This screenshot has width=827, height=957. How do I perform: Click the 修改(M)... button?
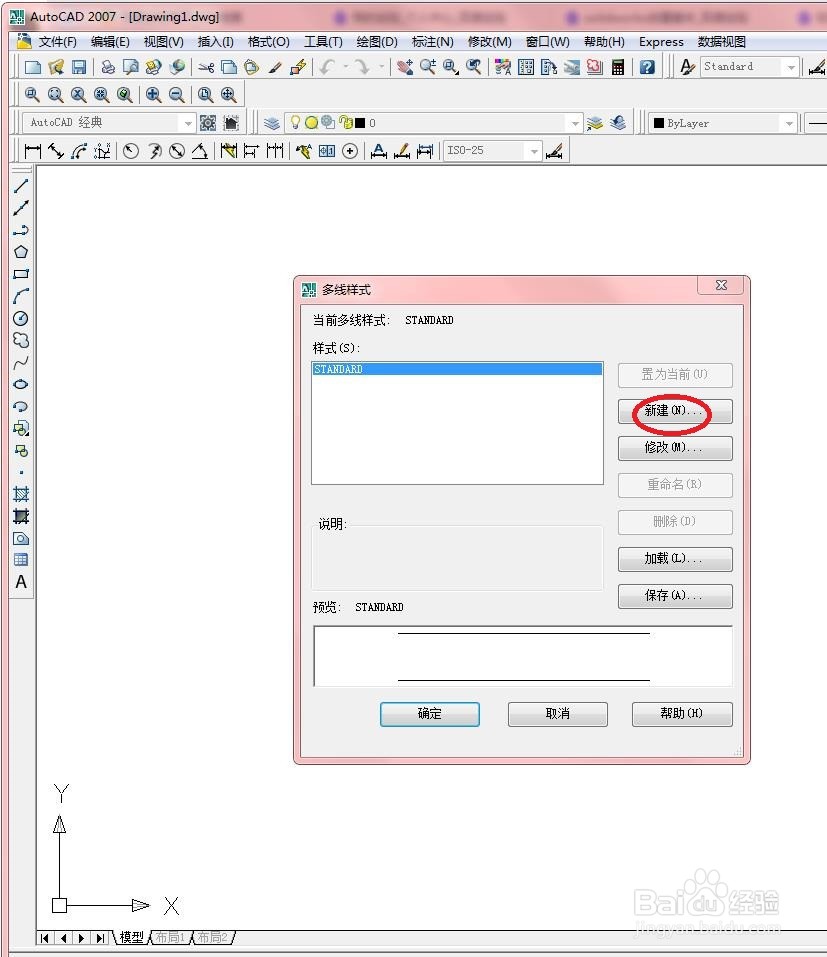674,448
